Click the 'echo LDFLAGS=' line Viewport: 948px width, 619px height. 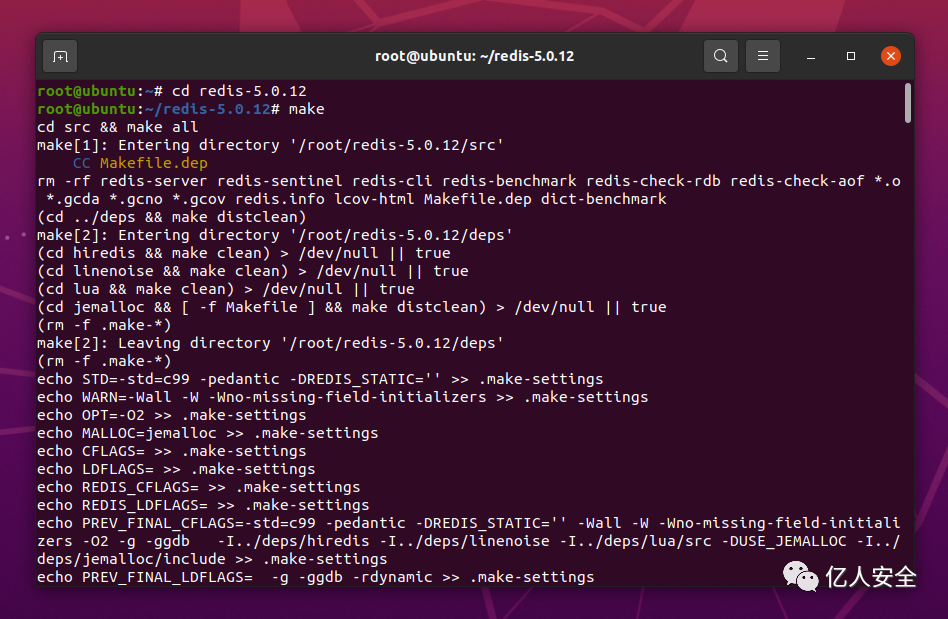click(176, 469)
